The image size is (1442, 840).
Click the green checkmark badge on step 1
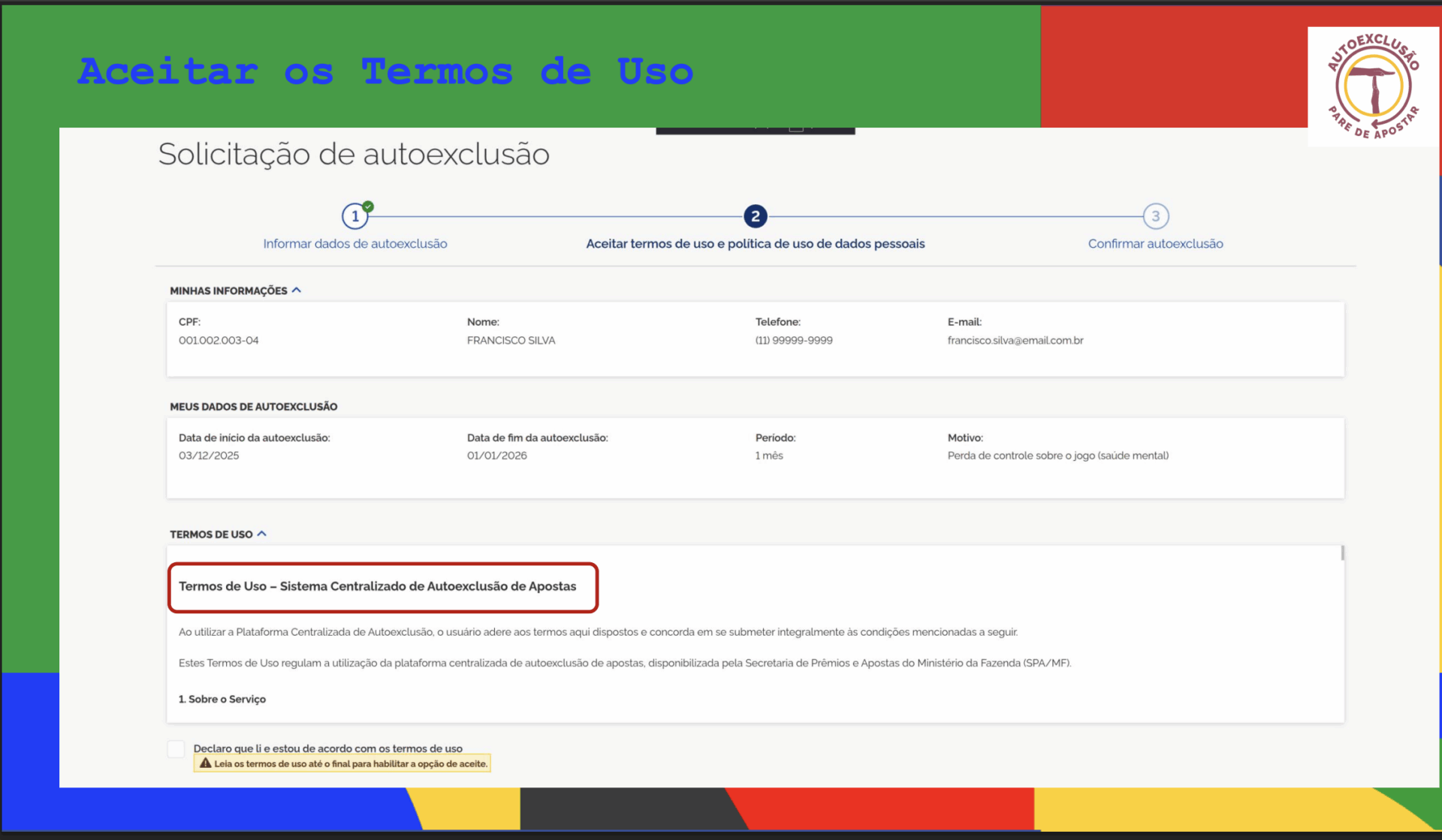tap(368, 206)
